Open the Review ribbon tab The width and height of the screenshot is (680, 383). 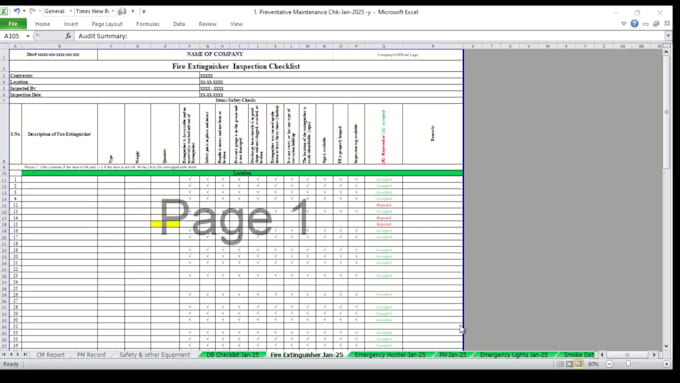pos(207,24)
